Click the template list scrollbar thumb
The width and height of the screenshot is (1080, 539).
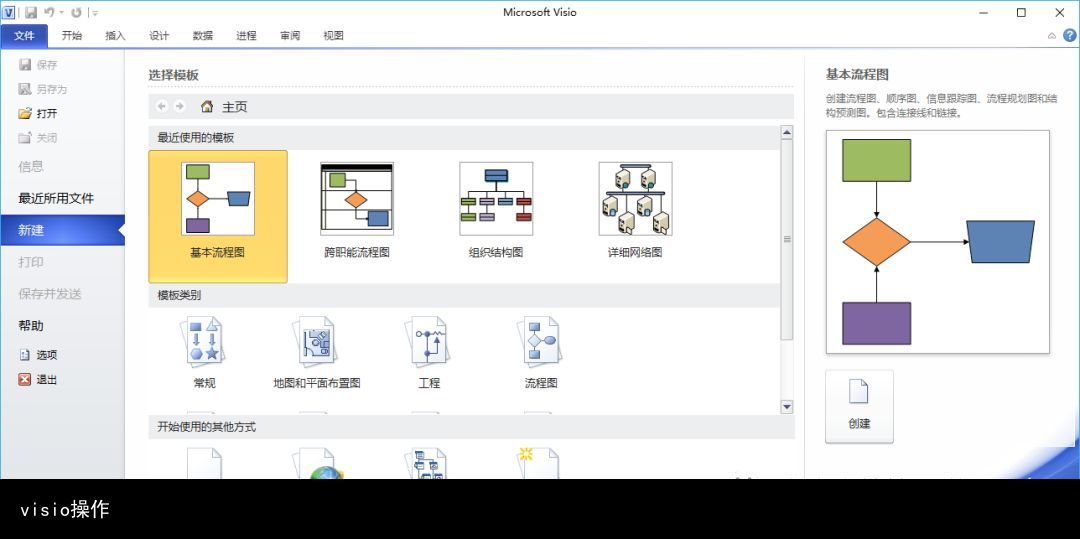[787, 240]
